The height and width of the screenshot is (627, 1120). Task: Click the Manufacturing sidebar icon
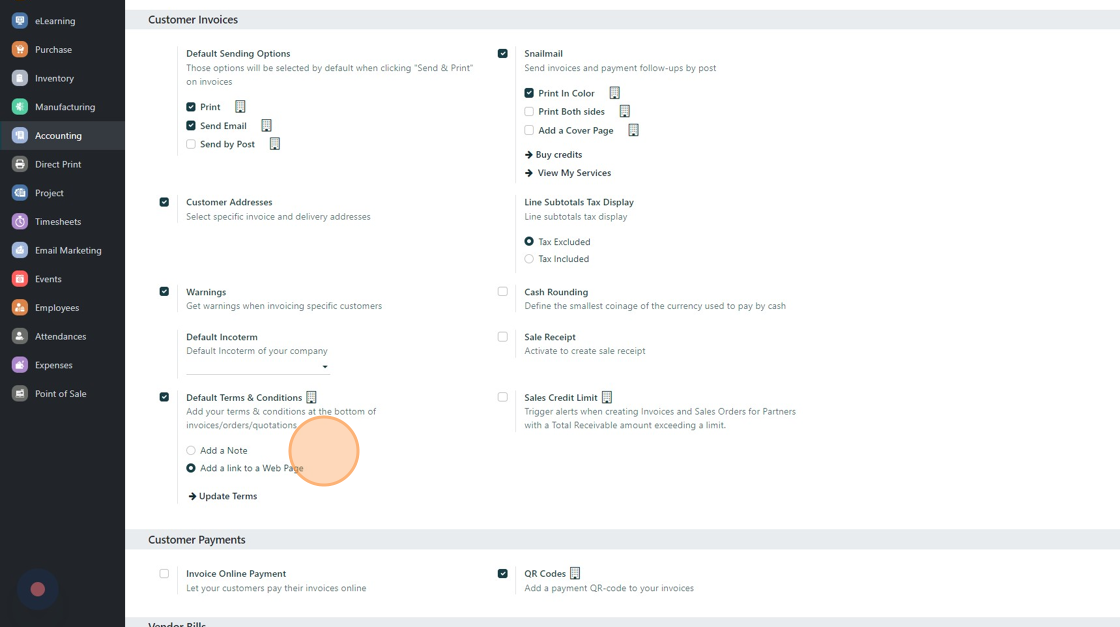click(20, 107)
